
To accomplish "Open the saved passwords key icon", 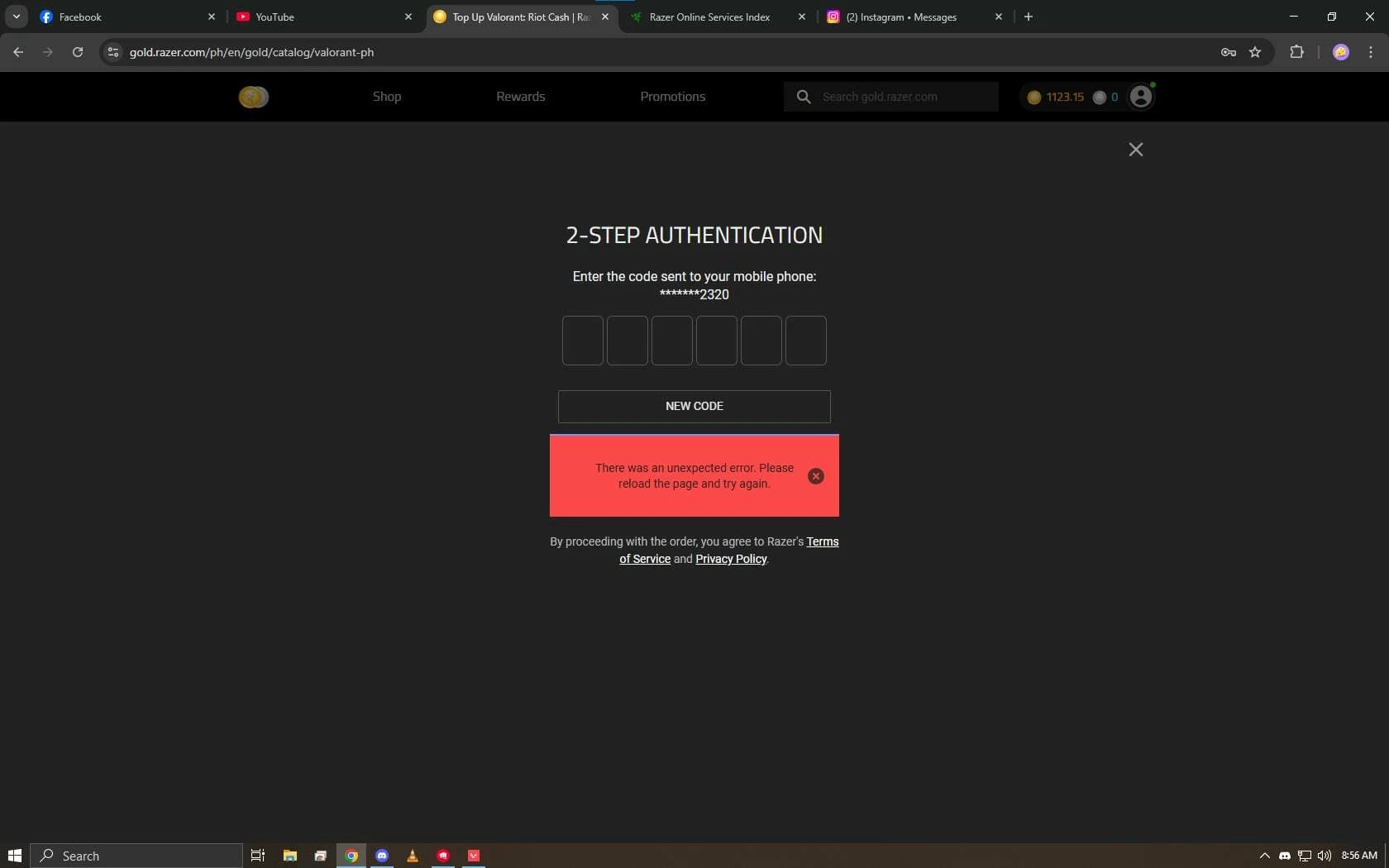I will pos(1228,52).
